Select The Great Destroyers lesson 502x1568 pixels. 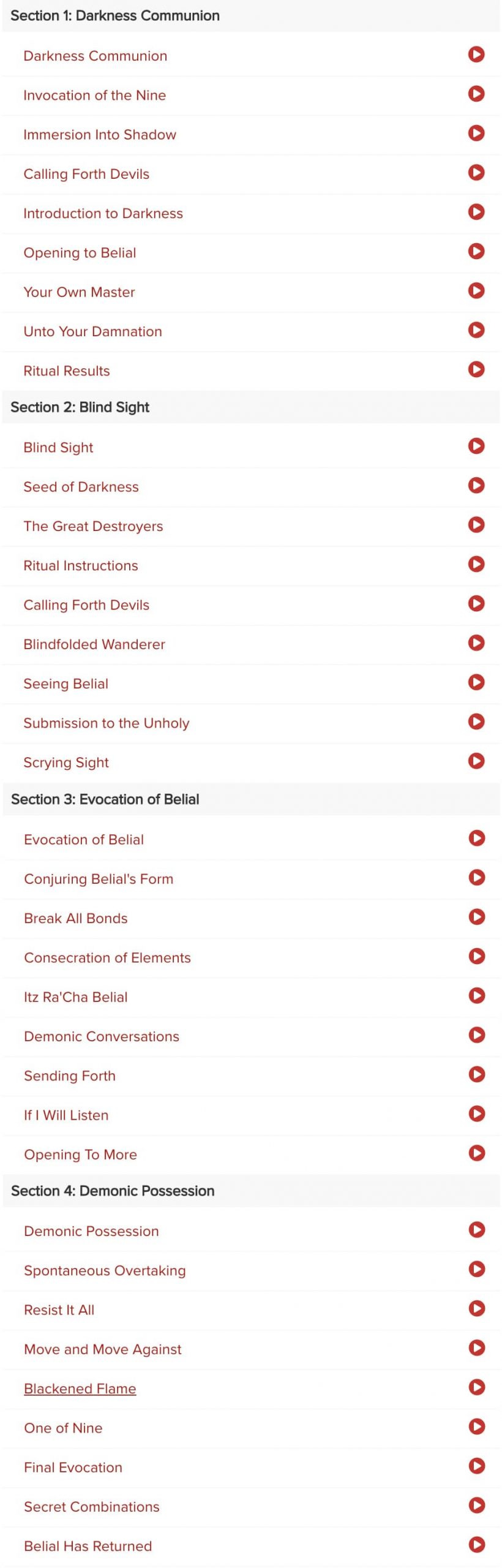[93, 526]
